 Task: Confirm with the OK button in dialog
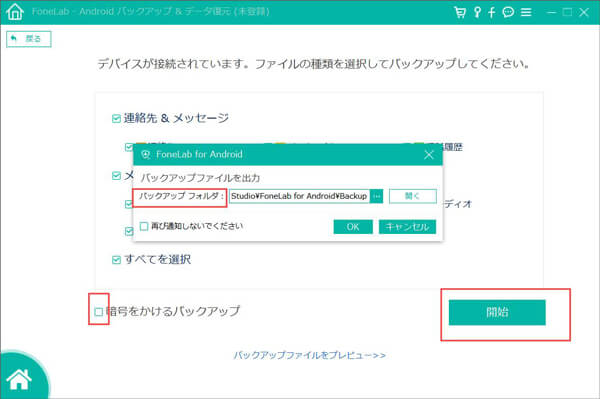[353, 227]
